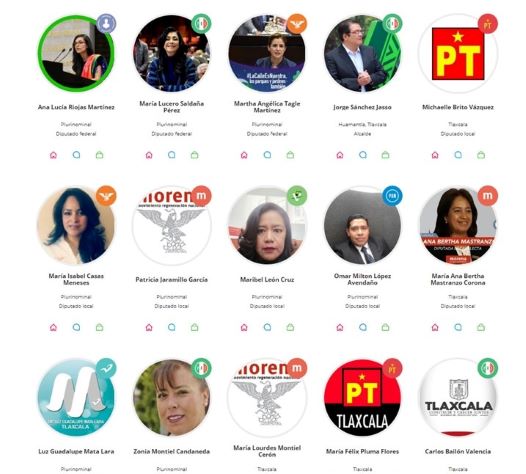The image size is (526, 474).
Task: Click the green bag icon under Omar Milton López Avendaño
Action: 386,327
